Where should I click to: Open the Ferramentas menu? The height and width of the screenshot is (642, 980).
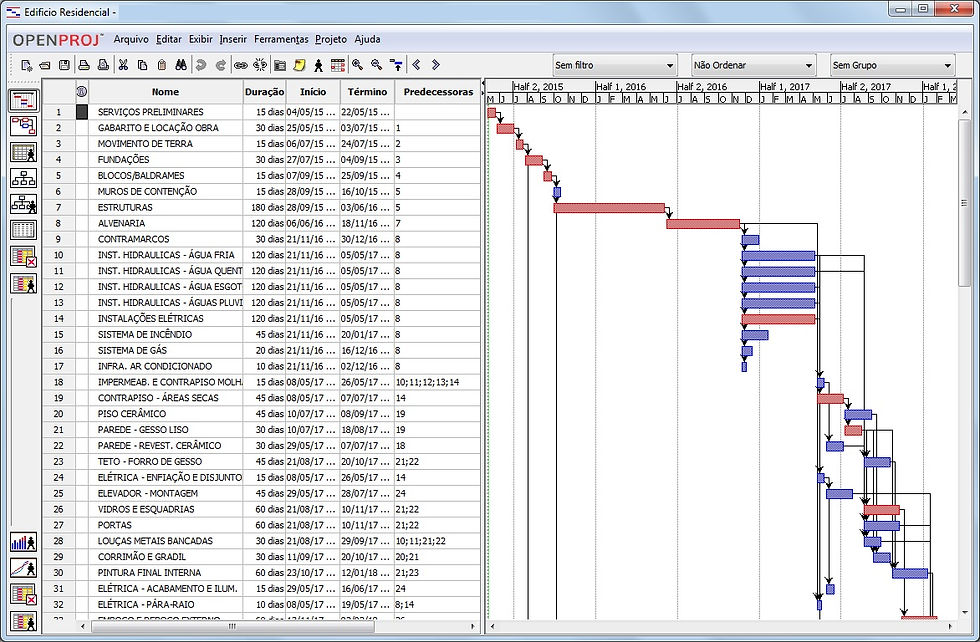(x=281, y=39)
